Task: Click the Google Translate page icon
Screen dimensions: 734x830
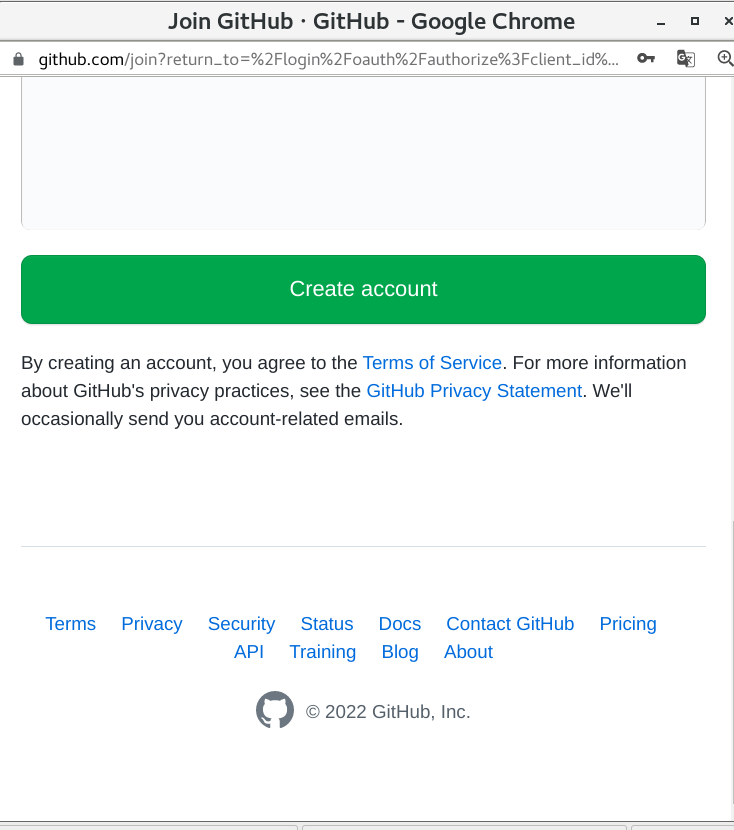Action: point(685,59)
